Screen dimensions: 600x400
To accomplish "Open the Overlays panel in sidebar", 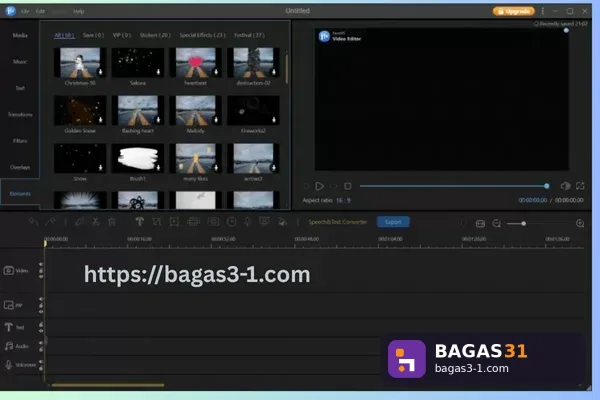I will [20, 167].
